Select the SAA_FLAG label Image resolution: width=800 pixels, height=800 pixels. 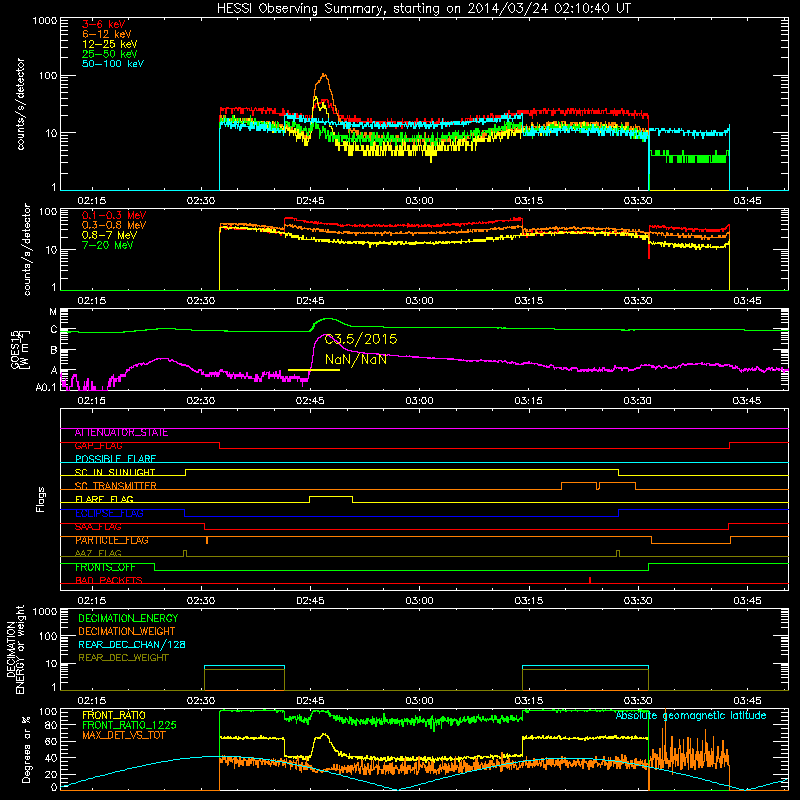(x=98, y=527)
